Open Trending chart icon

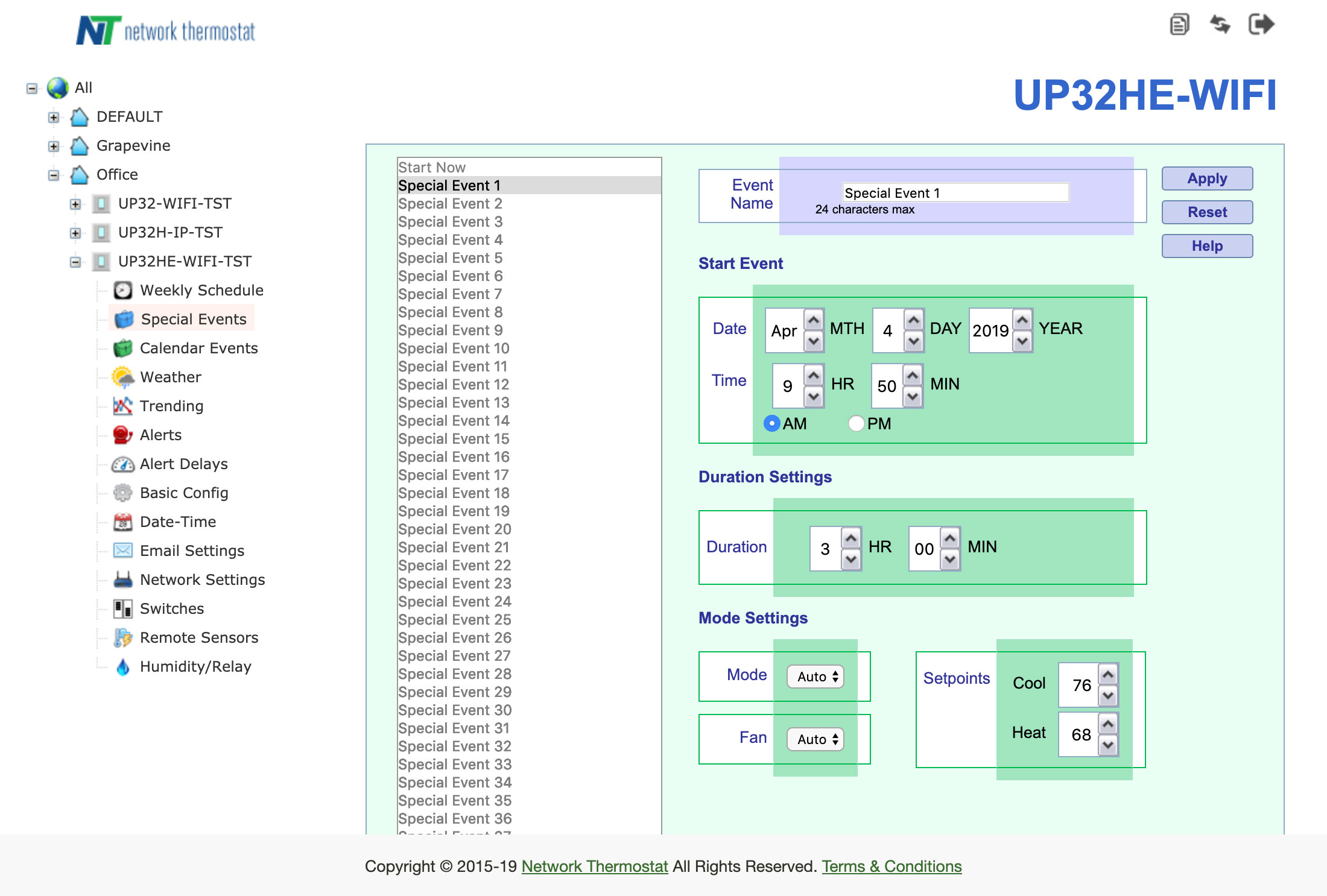[x=123, y=406]
